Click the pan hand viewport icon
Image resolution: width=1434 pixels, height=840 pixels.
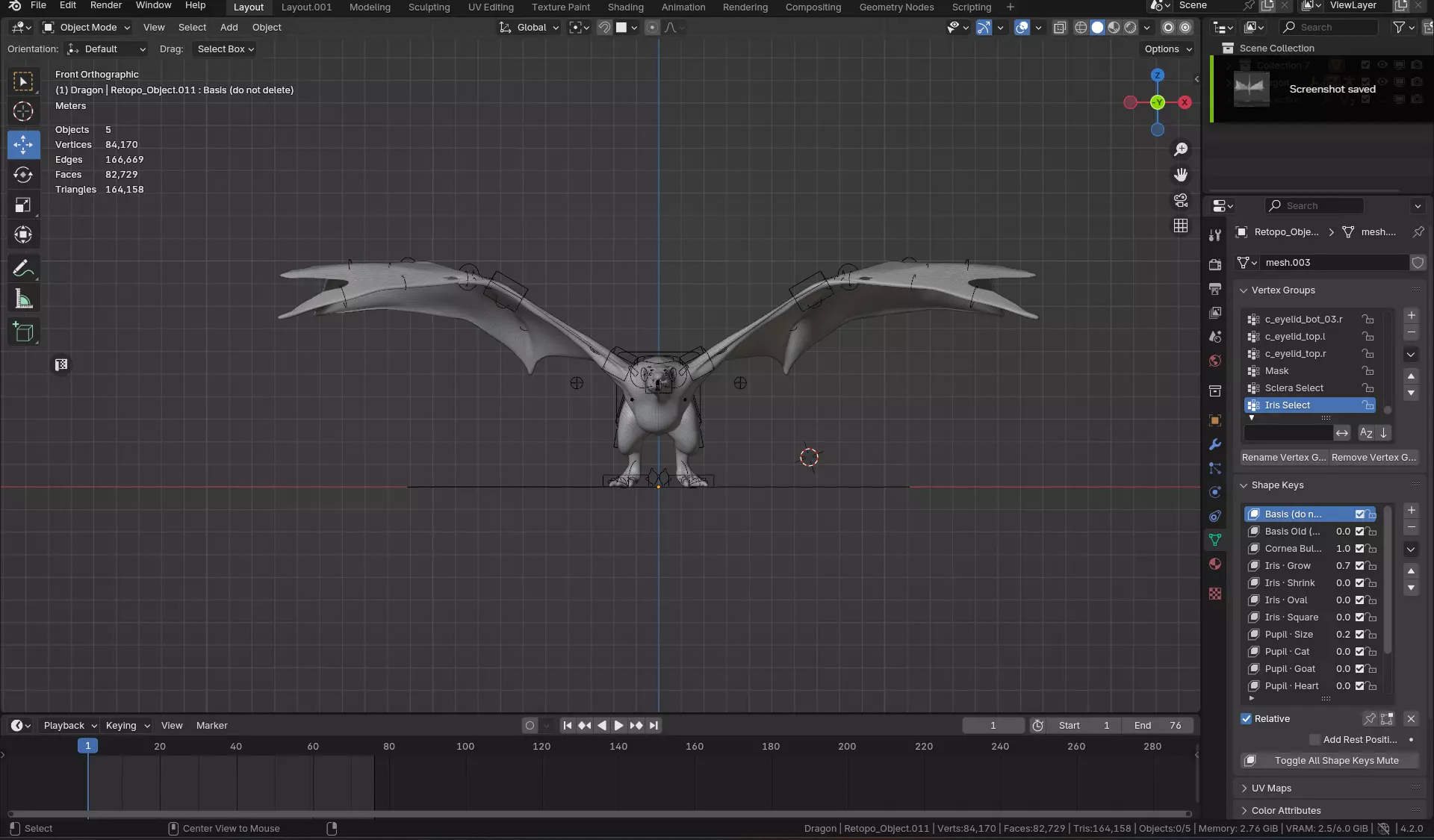click(x=1181, y=175)
